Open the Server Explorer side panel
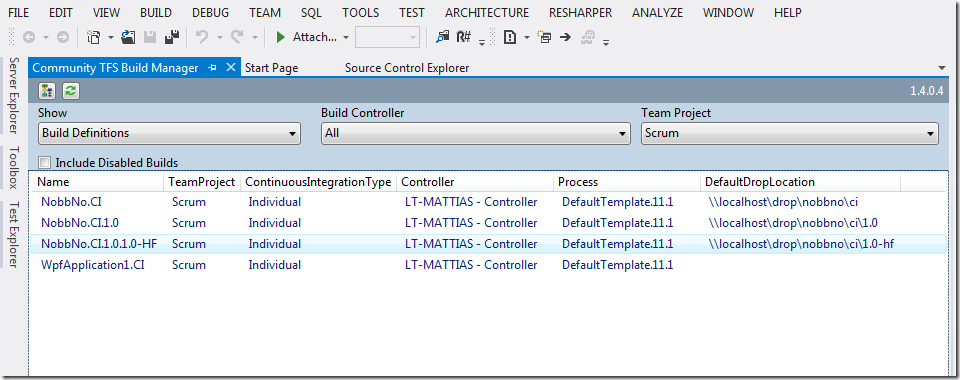This screenshot has width=960, height=380. [x=13, y=95]
